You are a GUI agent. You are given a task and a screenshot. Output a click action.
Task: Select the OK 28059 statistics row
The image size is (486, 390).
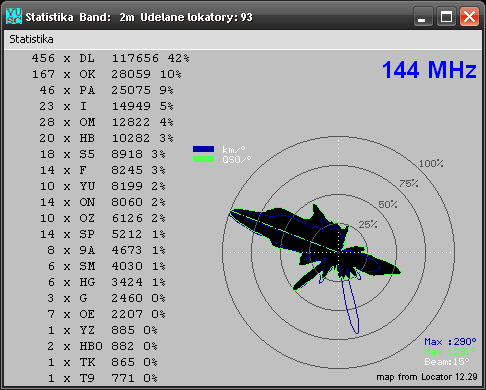(107, 74)
